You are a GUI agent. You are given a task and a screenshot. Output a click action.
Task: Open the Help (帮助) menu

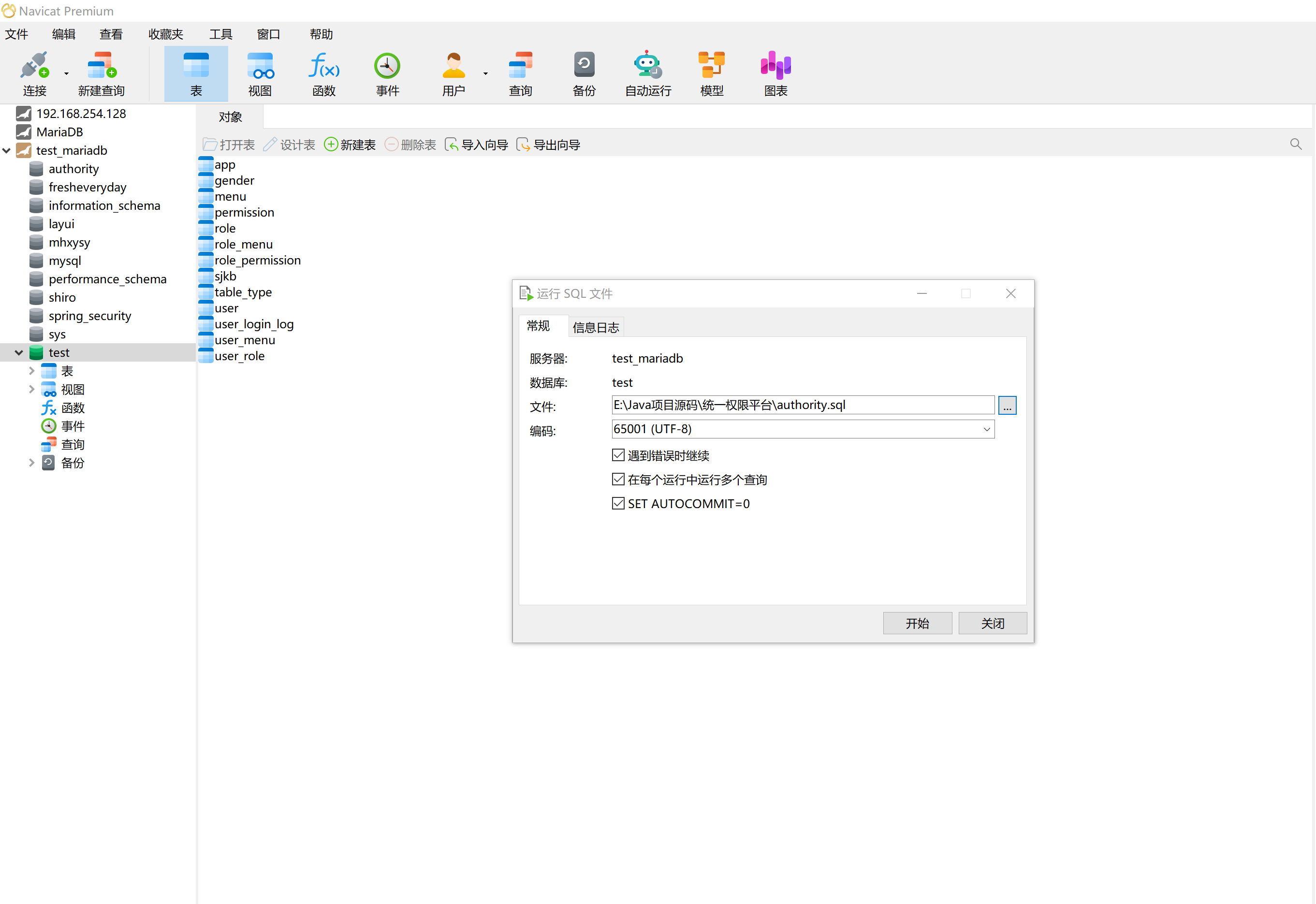(x=321, y=34)
